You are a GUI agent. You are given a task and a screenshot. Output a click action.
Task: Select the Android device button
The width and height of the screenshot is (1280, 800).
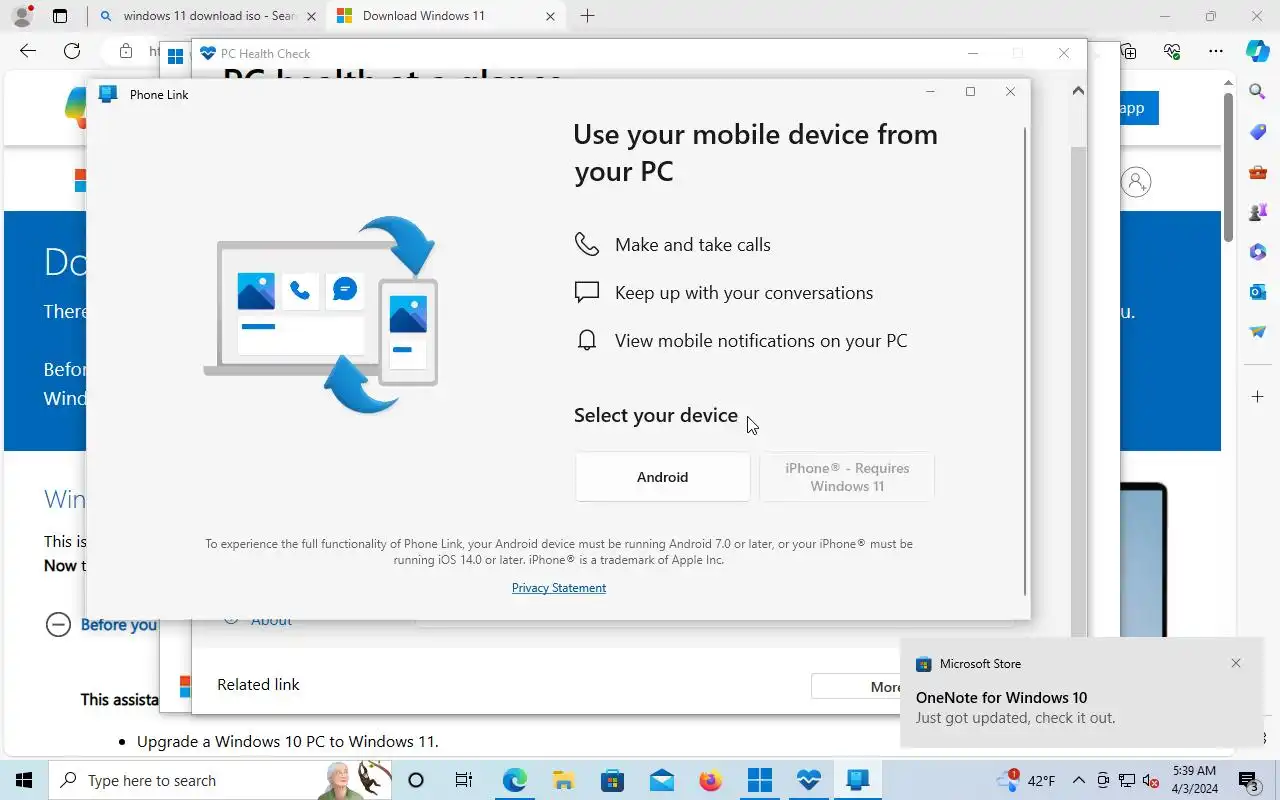pyautogui.click(x=662, y=477)
